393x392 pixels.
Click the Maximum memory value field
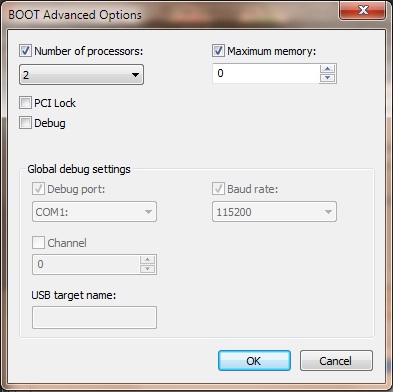266,73
